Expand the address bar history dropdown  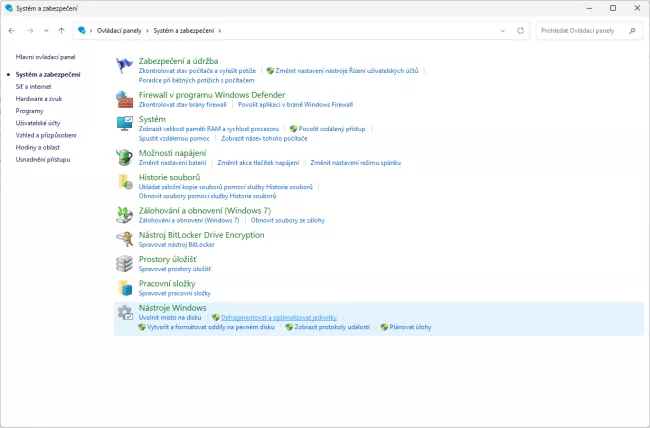502,31
